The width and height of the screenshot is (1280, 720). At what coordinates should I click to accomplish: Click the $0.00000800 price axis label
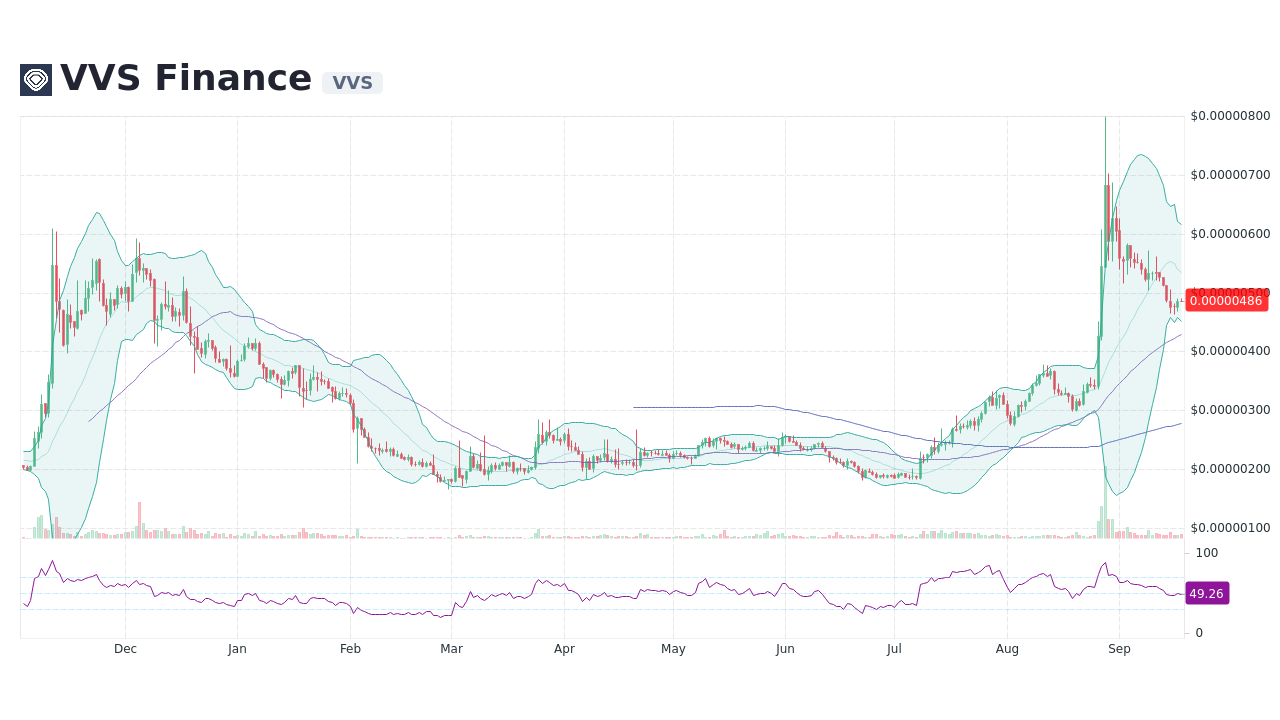[x=1229, y=116]
